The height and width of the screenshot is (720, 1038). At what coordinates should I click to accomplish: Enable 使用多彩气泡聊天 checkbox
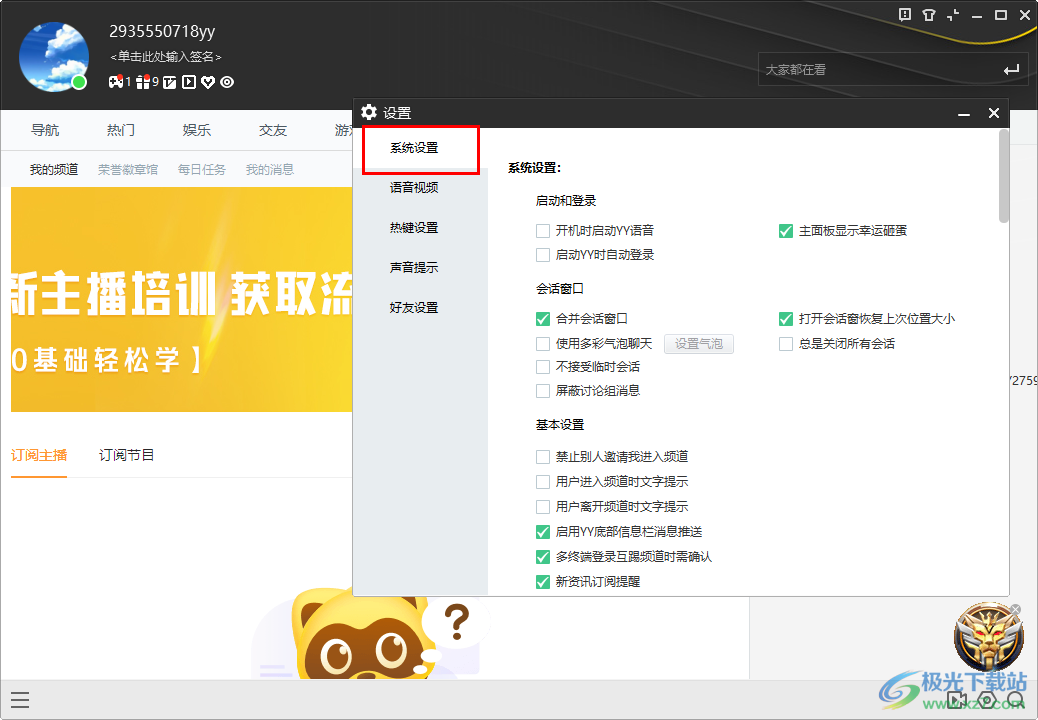coord(543,344)
